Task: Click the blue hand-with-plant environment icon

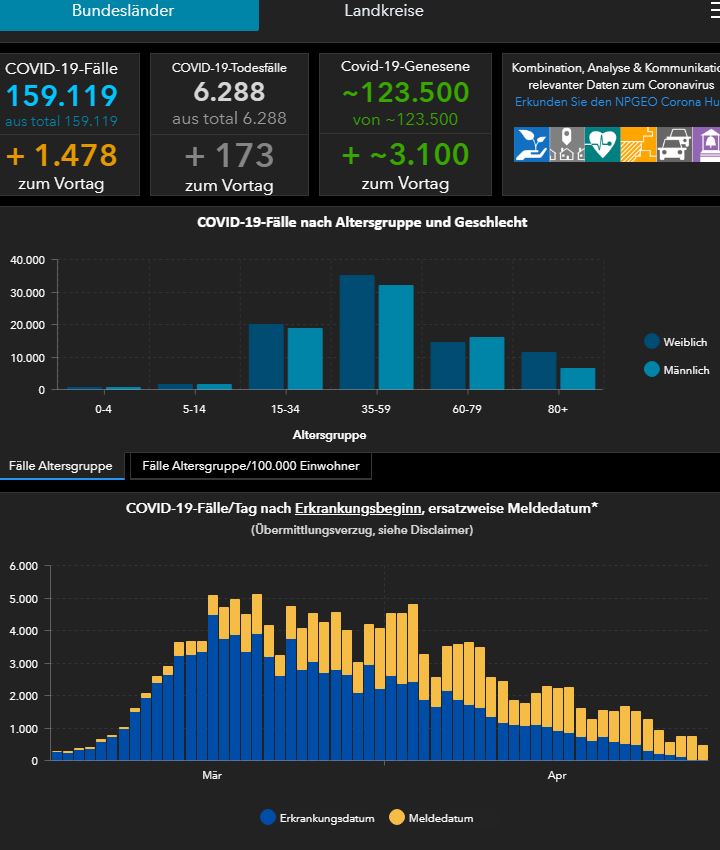Action: (531, 144)
